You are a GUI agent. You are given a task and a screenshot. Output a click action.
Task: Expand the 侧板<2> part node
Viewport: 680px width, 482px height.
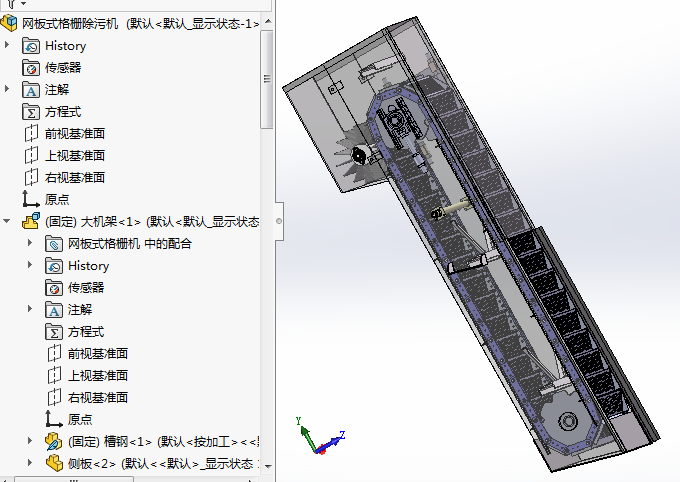[29, 462]
